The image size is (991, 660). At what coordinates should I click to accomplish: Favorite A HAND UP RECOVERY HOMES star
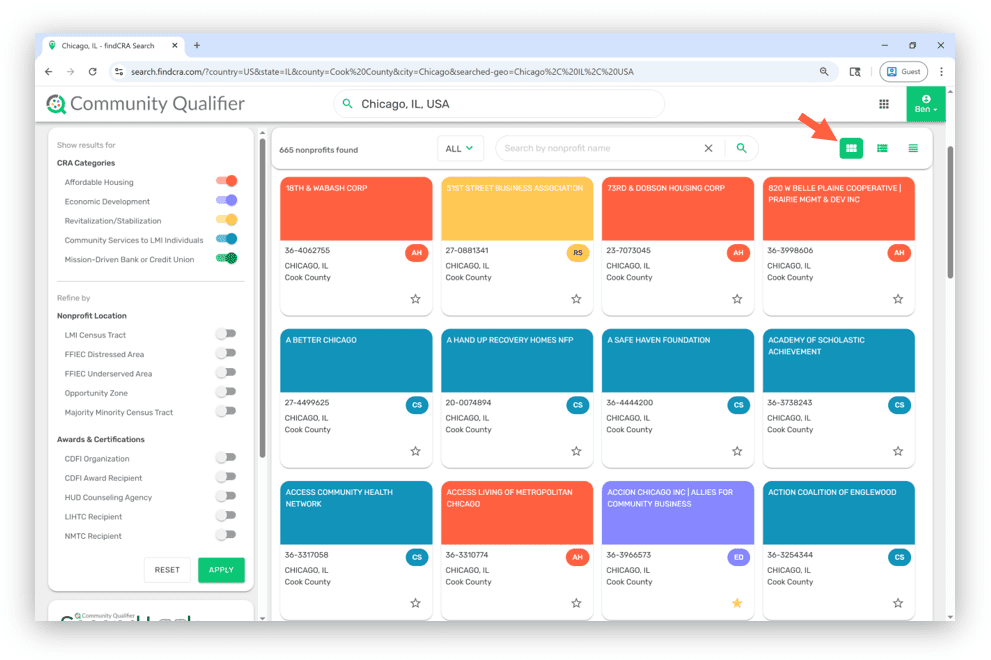[x=576, y=451]
